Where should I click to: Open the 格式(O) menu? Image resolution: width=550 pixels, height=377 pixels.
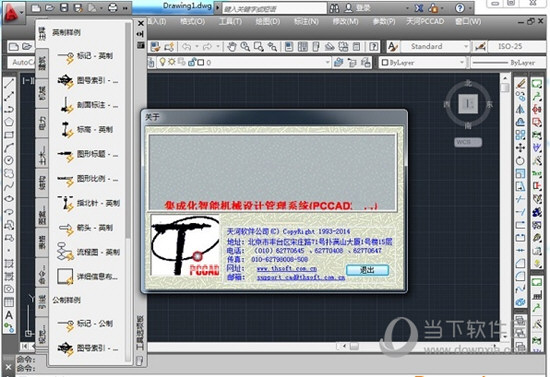point(192,22)
